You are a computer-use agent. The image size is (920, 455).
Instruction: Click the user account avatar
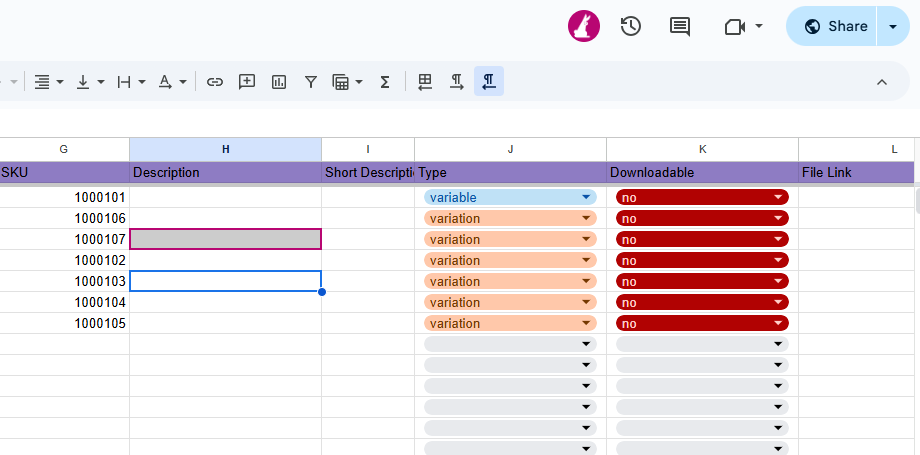pos(583,26)
